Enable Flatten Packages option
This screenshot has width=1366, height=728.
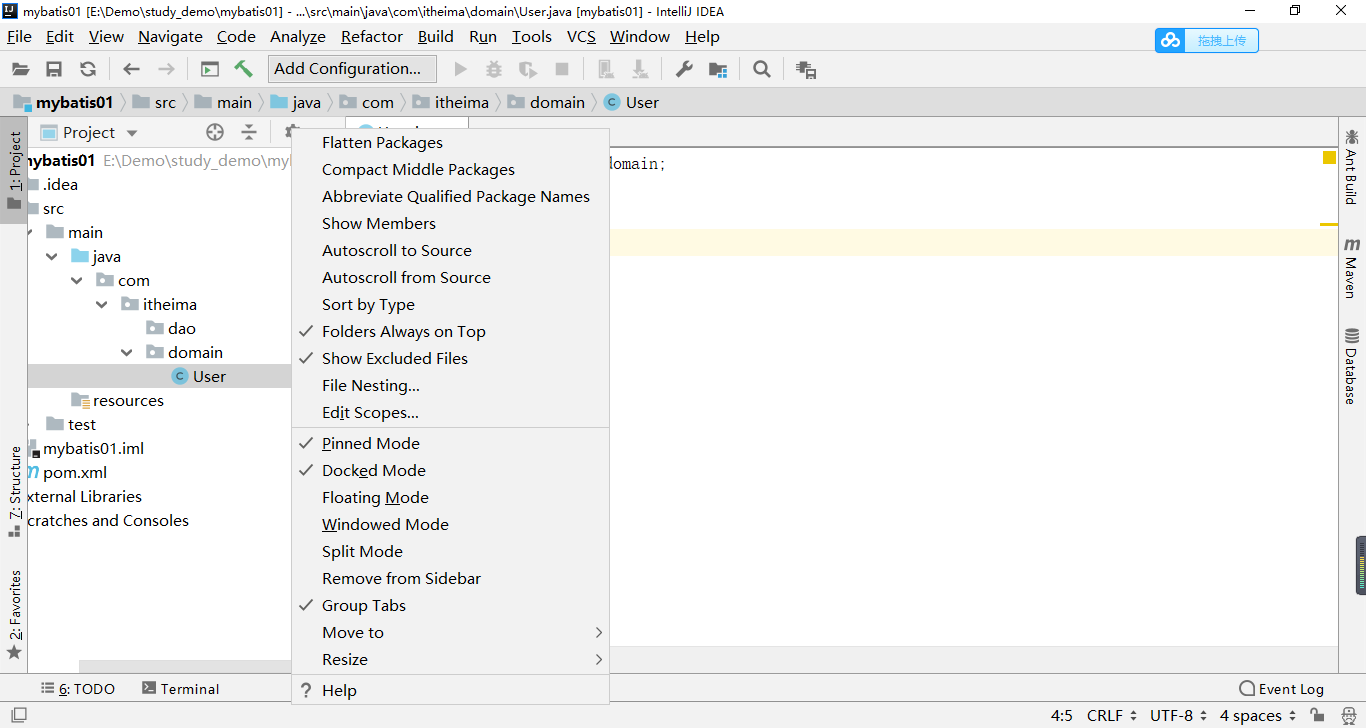tap(450, 142)
